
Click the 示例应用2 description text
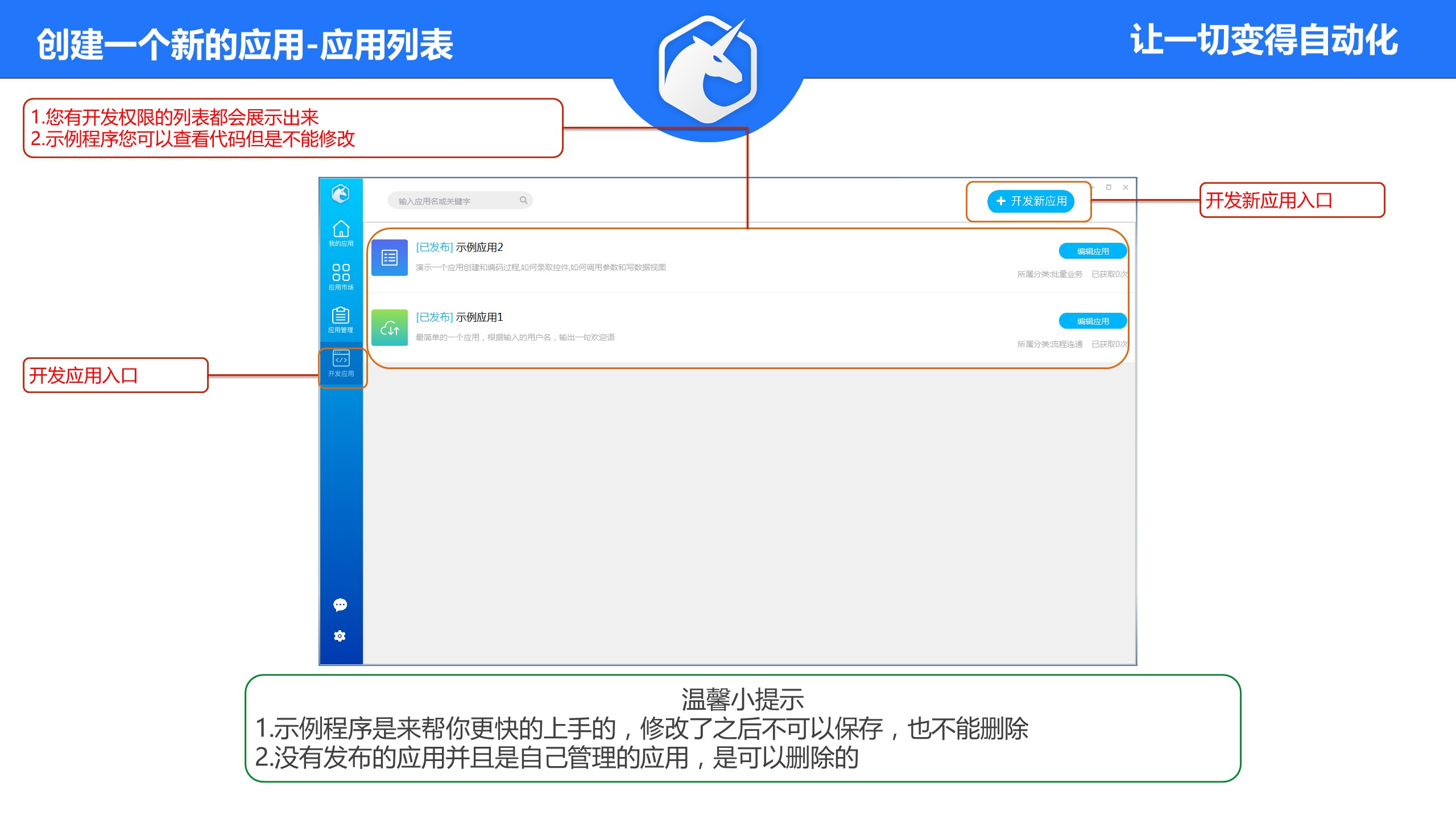(x=540, y=267)
